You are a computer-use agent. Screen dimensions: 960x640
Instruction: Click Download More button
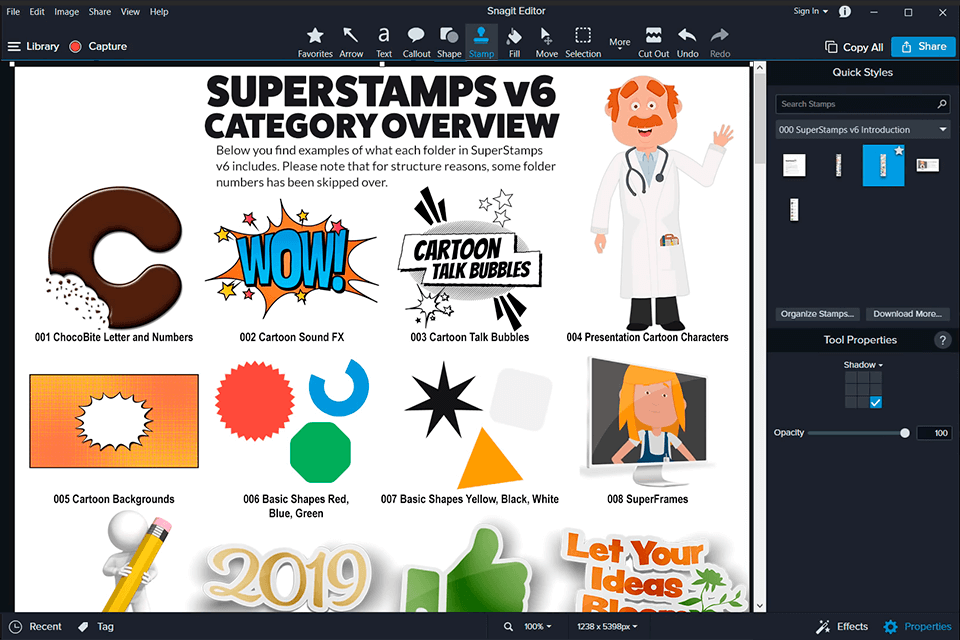click(907, 314)
